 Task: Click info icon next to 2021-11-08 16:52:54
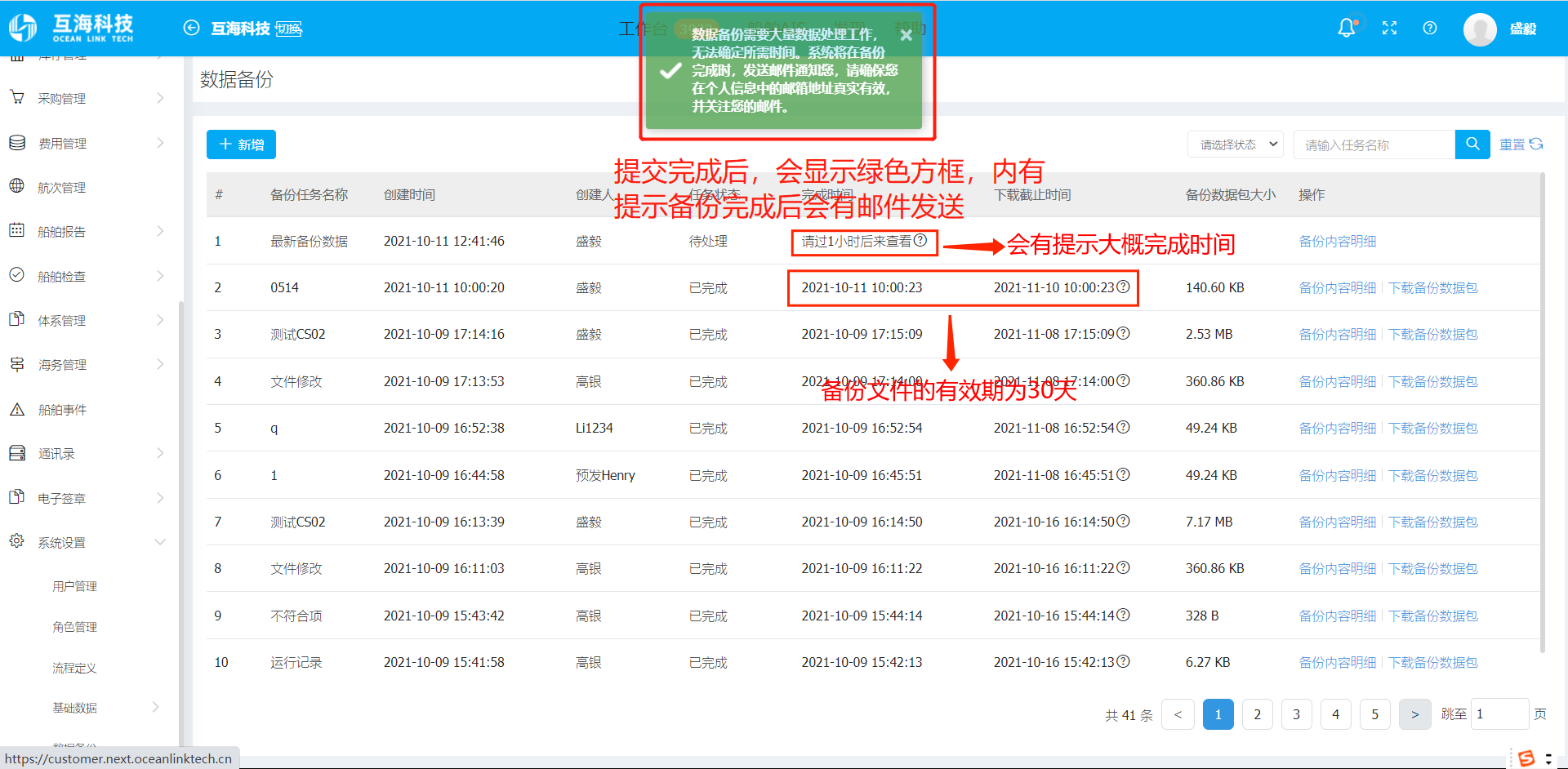[x=1123, y=427]
